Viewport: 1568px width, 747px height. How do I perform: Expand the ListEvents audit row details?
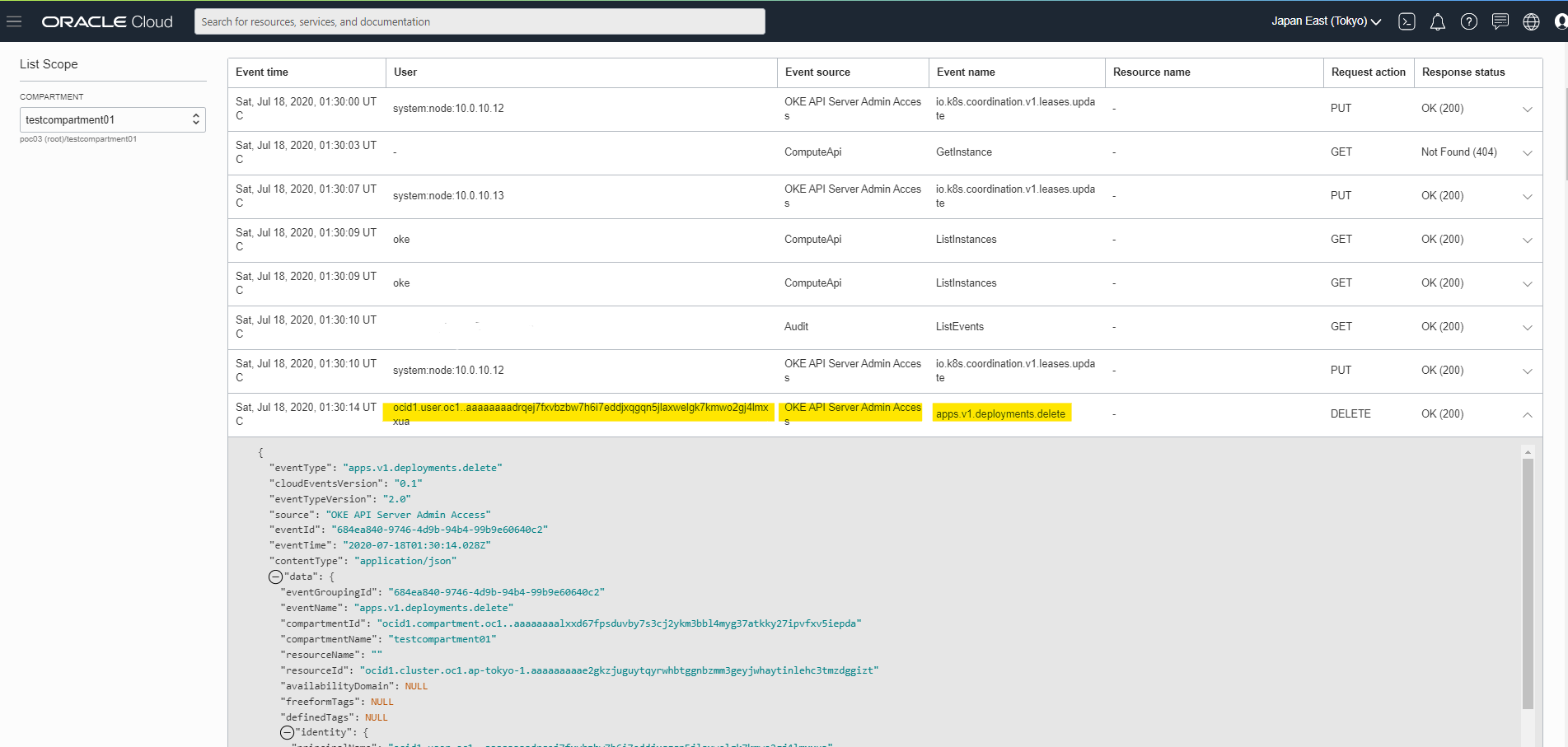tap(1528, 327)
